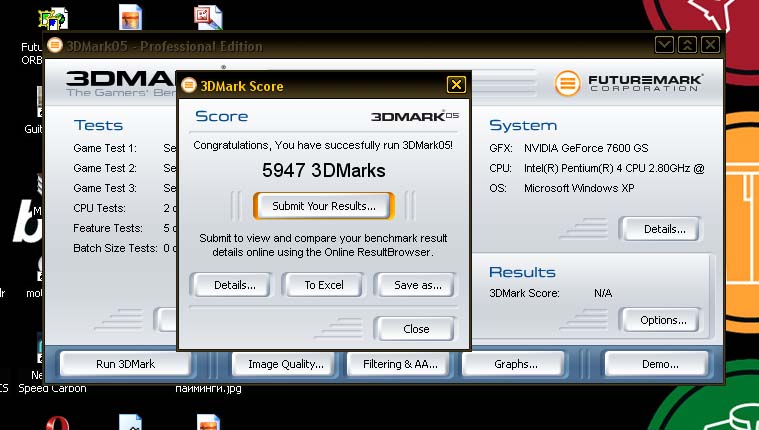The image size is (759, 430).
Task: Close the score dialog with Close button
Action: tap(416, 329)
